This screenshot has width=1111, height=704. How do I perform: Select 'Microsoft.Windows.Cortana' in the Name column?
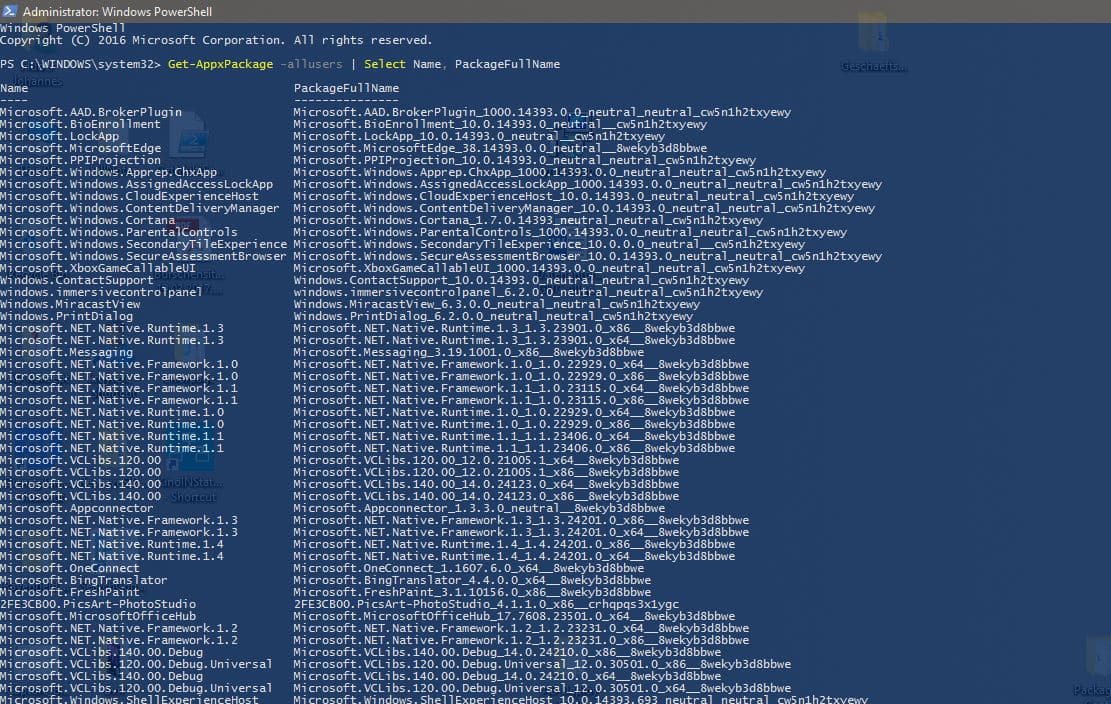[x=87, y=220]
